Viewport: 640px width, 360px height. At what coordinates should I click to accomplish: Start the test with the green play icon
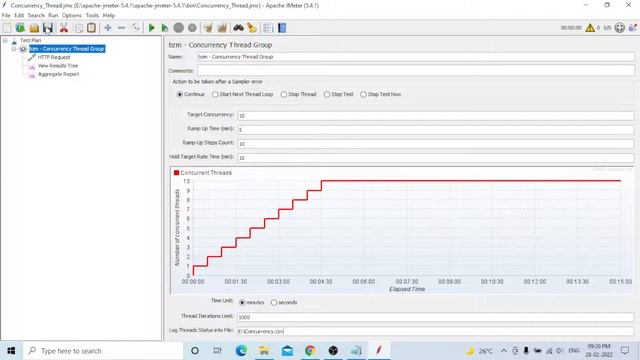pyautogui.click(x=151, y=28)
